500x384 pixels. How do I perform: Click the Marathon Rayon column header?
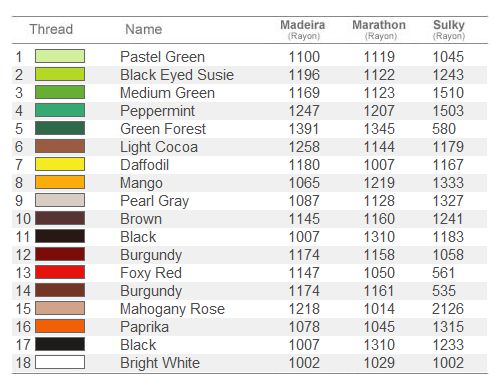379,29
